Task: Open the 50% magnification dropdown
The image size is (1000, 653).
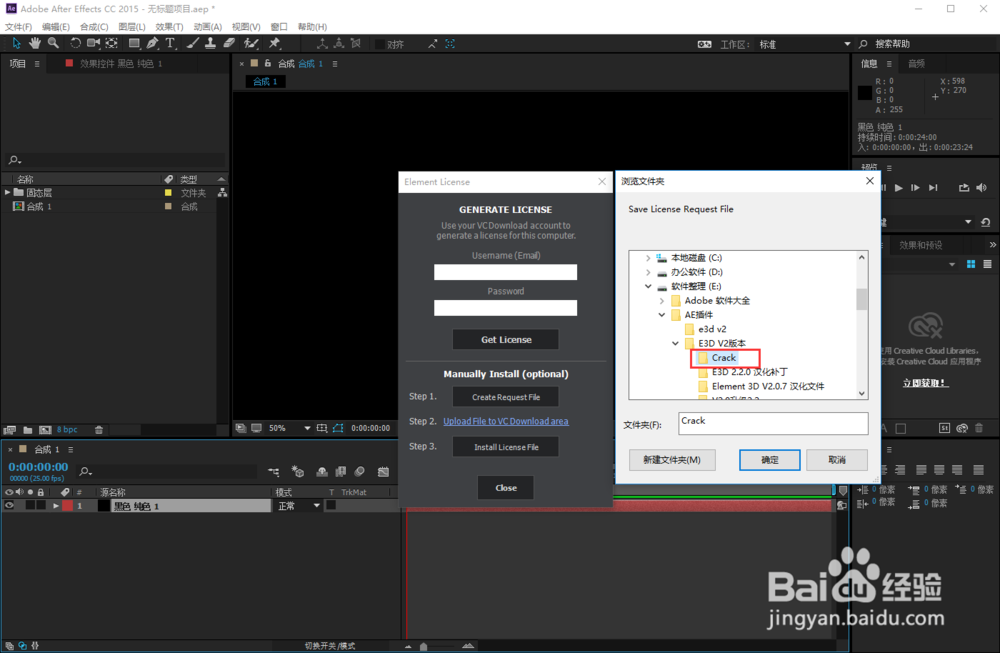Action: click(289, 428)
